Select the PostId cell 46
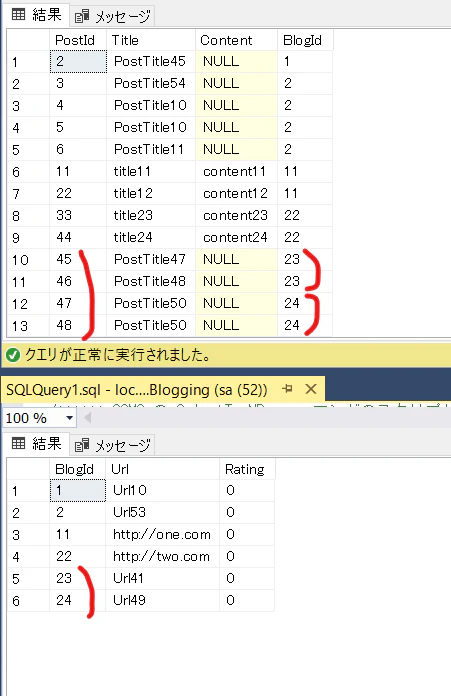This screenshot has width=451, height=696. point(78,281)
